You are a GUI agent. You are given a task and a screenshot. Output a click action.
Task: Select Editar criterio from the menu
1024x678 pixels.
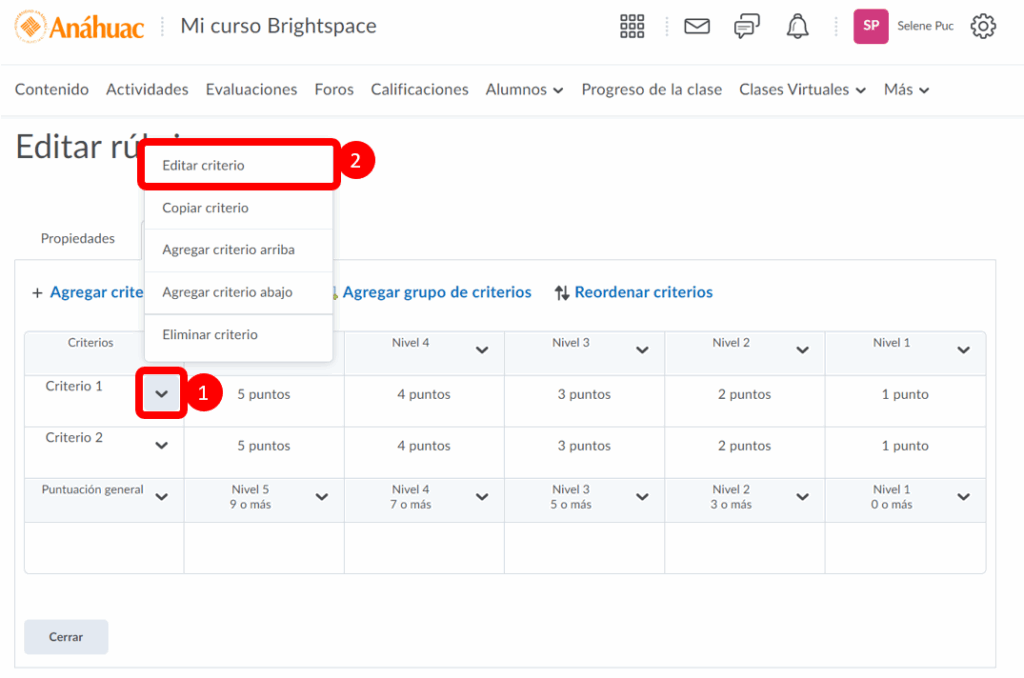[x=203, y=165]
